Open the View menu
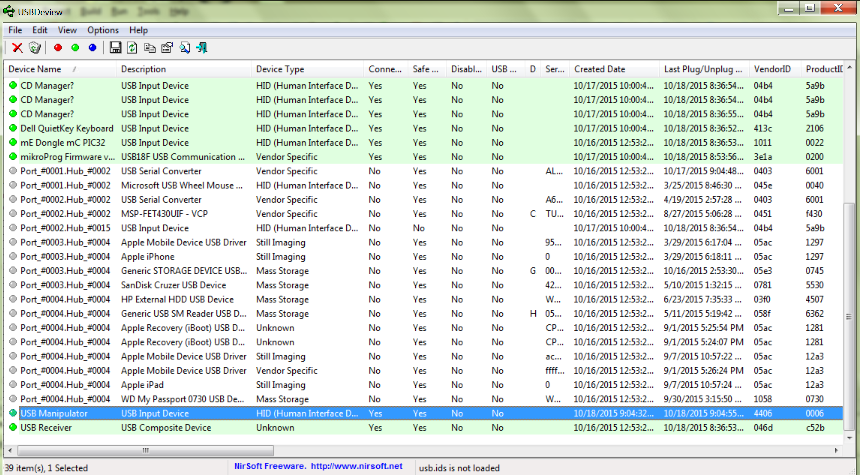This screenshot has height=475, width=860. (x=67, y=30)
